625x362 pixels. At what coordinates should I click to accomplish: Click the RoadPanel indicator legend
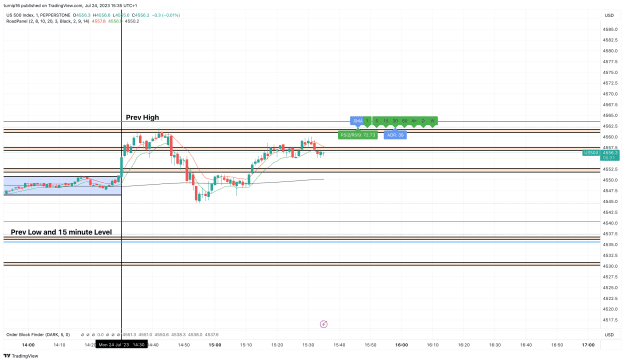click(47, 21)
